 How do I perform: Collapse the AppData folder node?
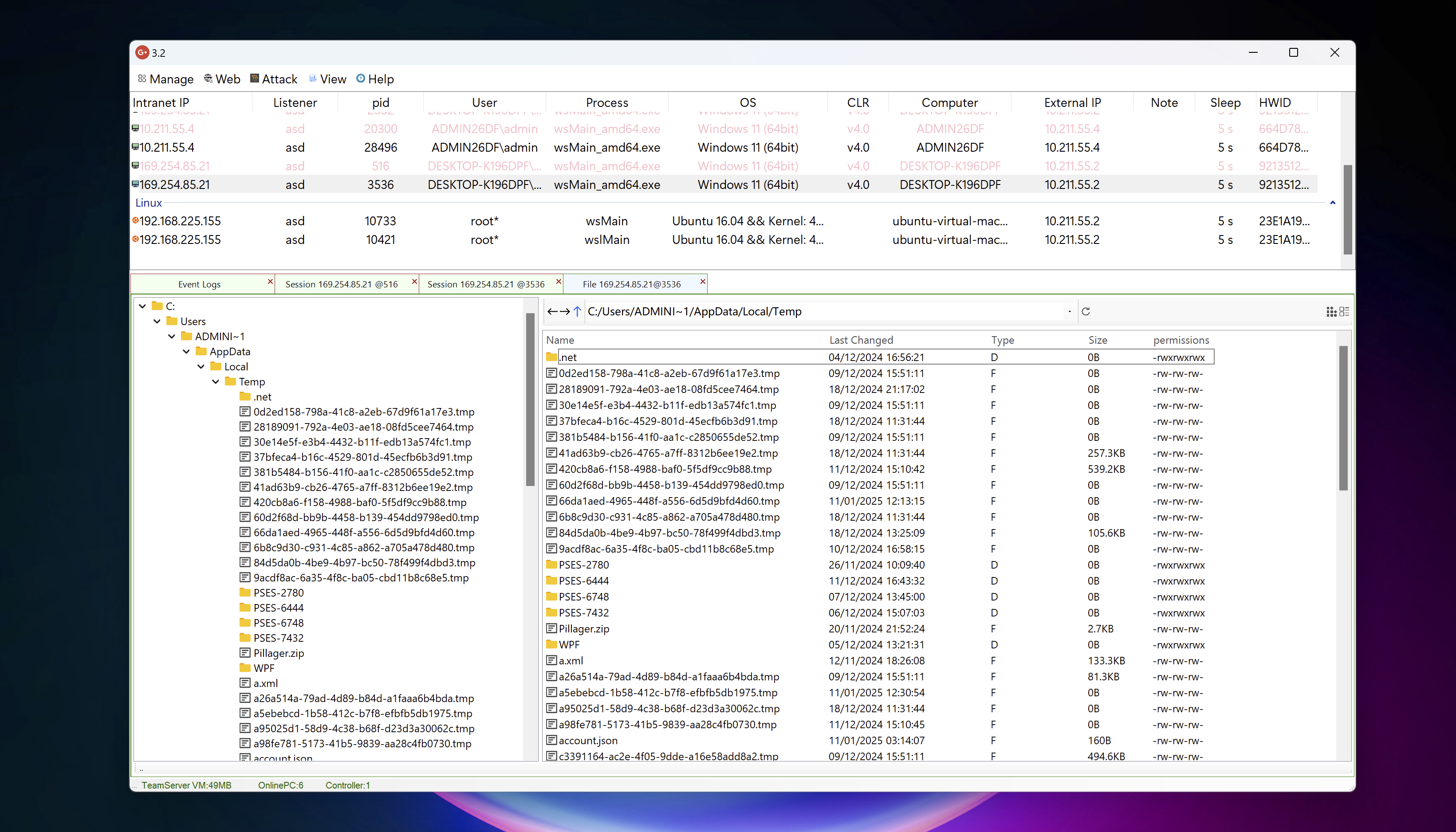click(x=186, y=351)
